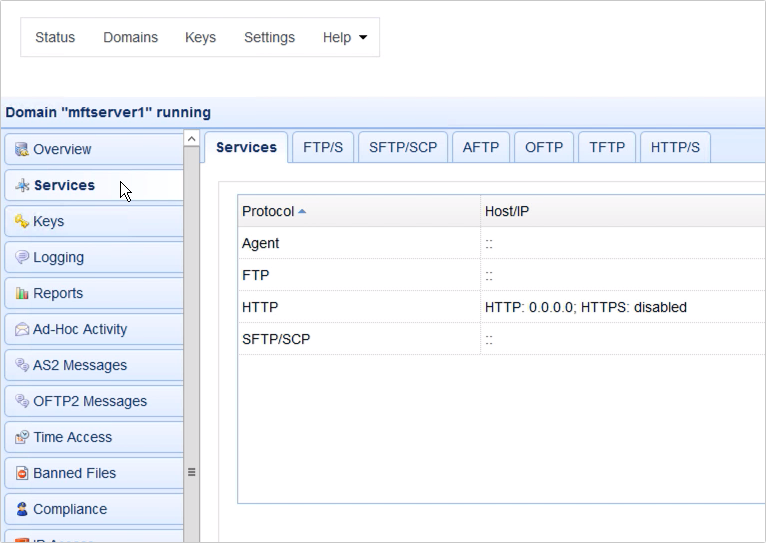766x543 pixels.
Task: Click the Time Access icon
Action: pyautogui.click(x=22, y=437)
